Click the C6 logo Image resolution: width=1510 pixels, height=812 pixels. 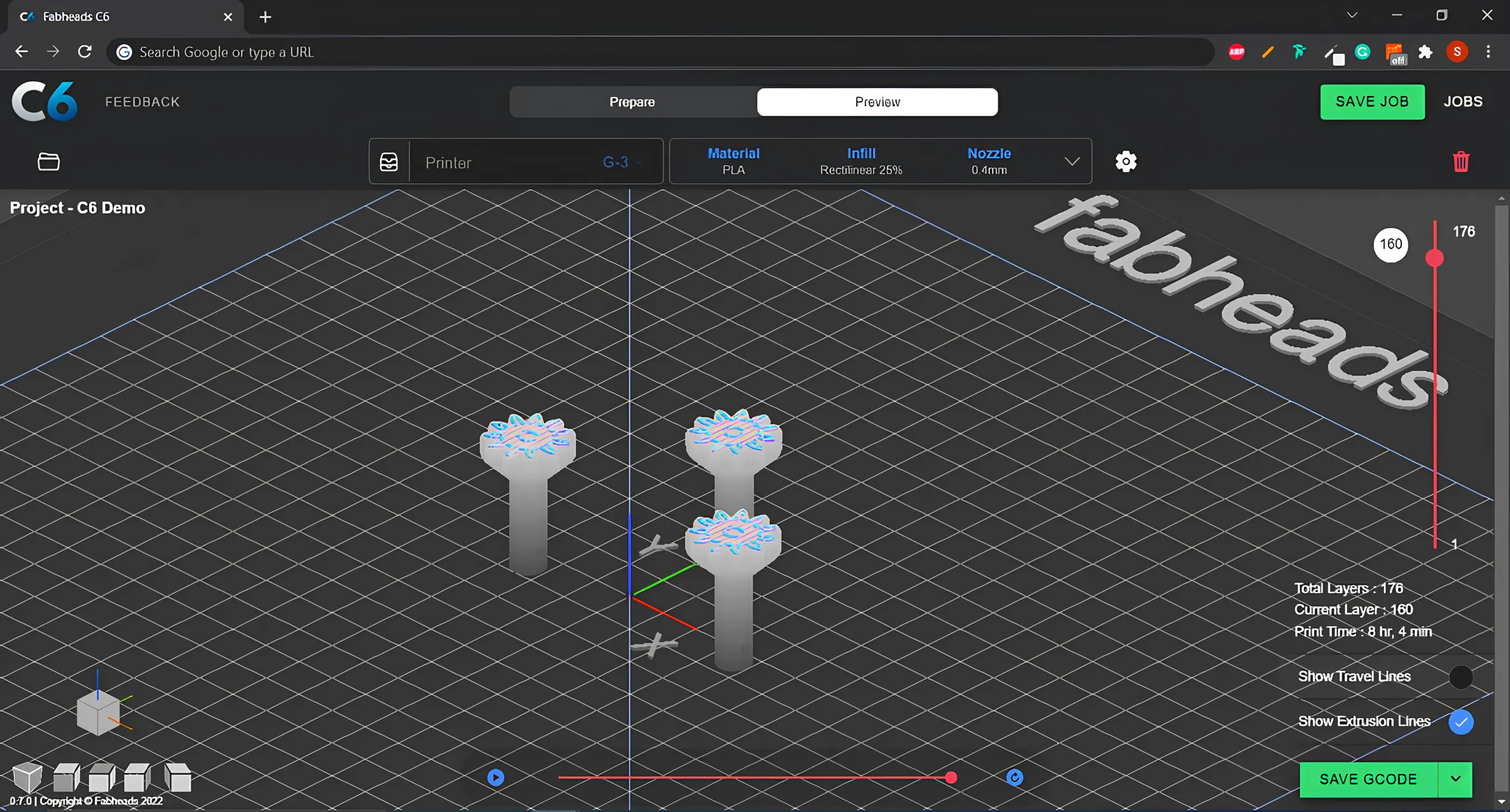45,101
